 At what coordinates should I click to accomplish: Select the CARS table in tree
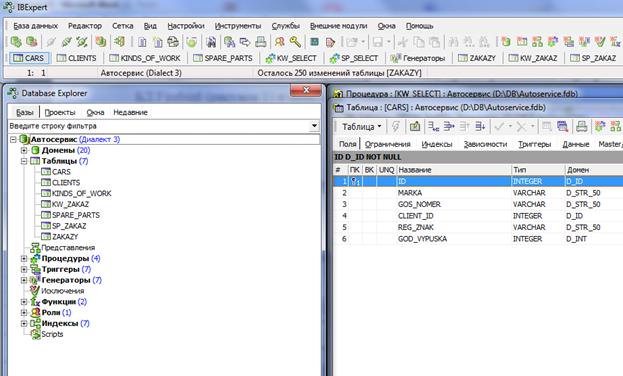[x=61, y=172]
